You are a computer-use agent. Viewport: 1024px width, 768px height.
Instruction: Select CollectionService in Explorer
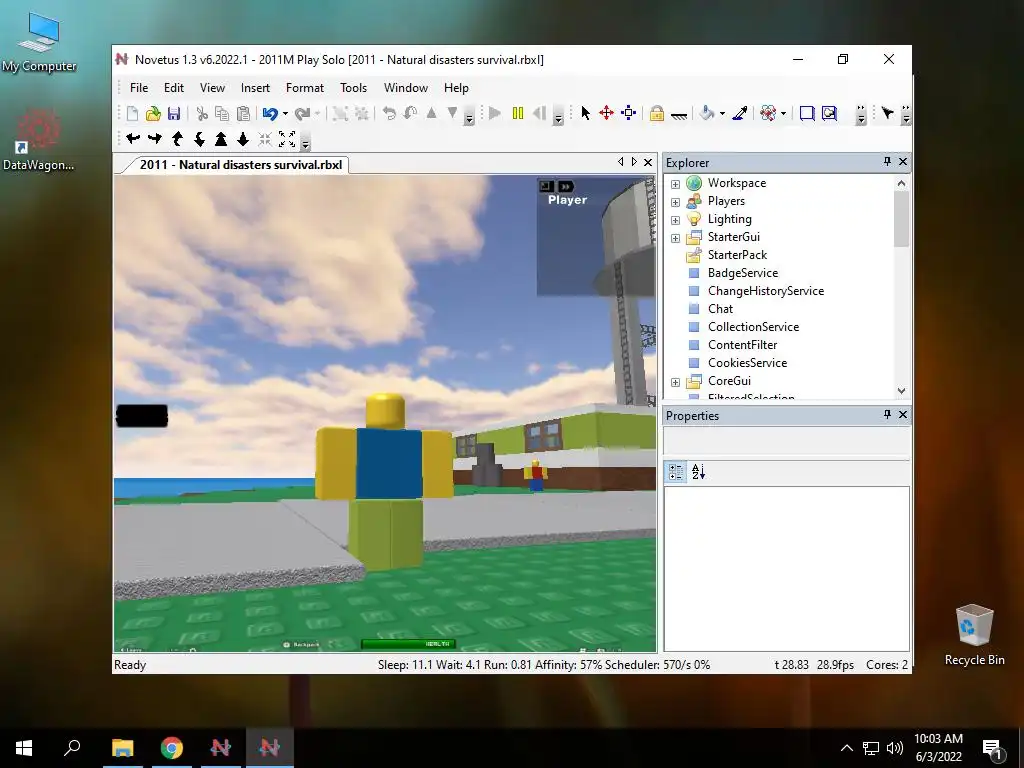coord(753,327)
